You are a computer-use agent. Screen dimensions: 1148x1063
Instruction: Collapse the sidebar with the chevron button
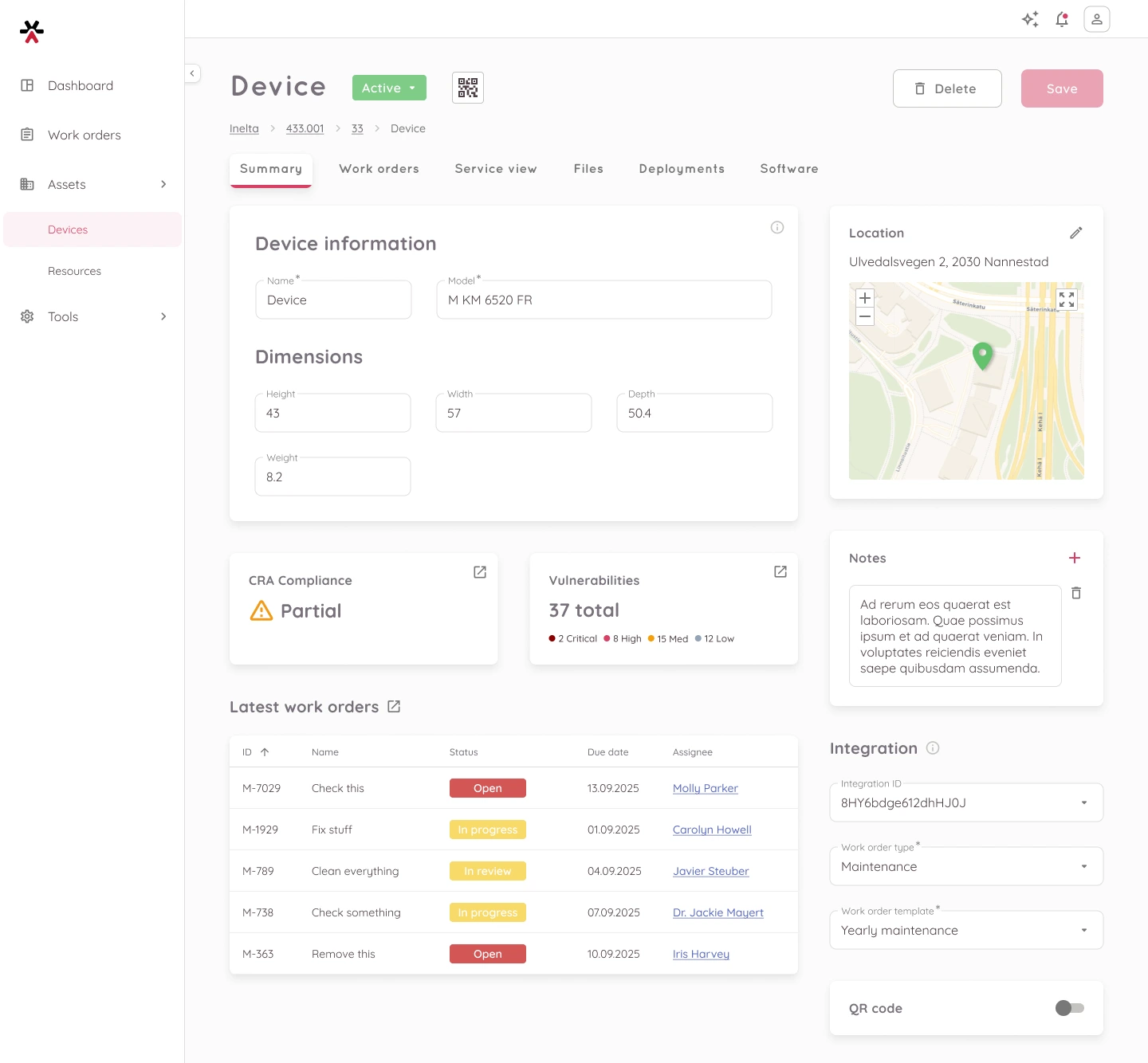point(192,73)
